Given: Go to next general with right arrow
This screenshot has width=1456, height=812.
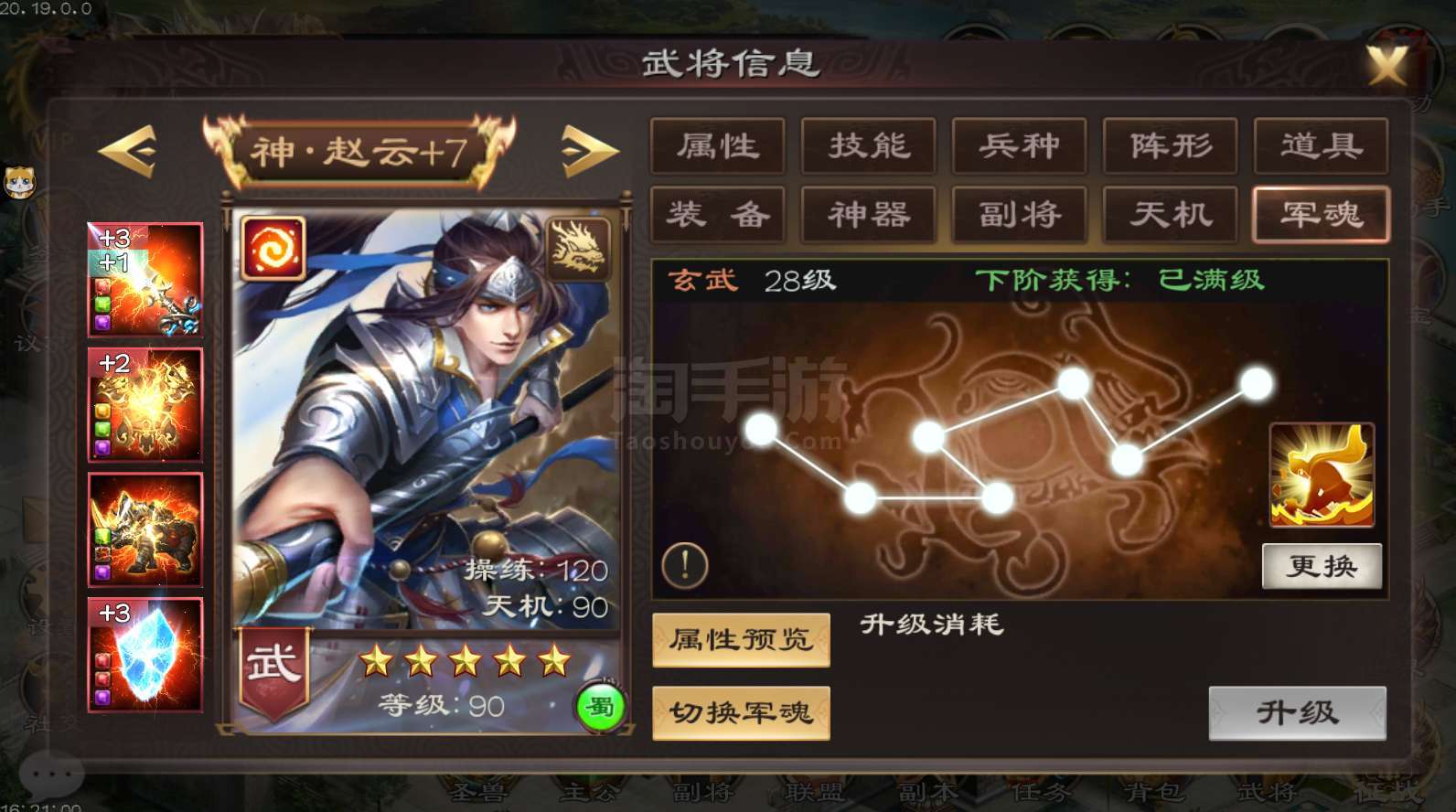Looking at the screenshot, I should pyautogui.click(x=589, y=150).
